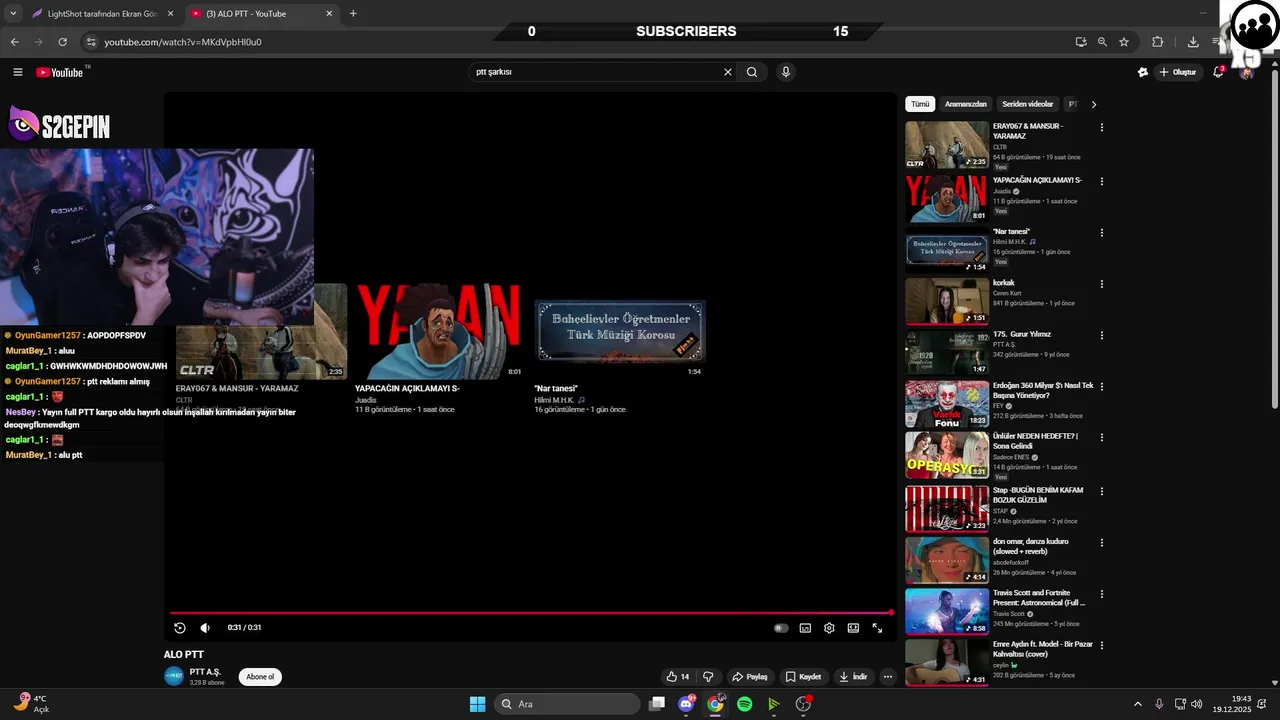Open options for Erdoğan 360 Milyar video
This screenshot has width=1280, height=720.
[x=1102, y=387]
